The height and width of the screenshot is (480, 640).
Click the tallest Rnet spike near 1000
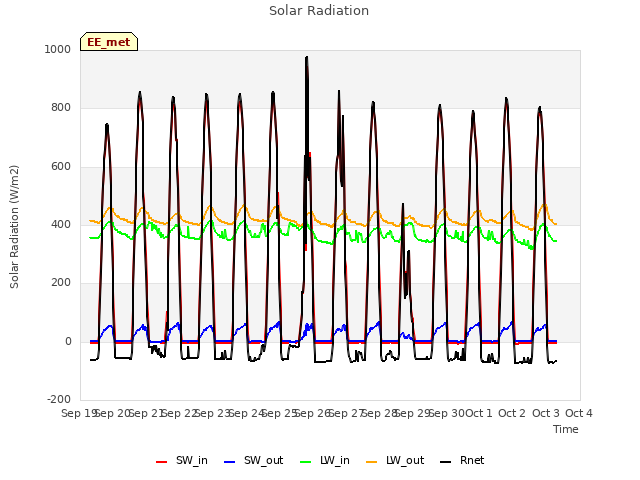pos(307,58)
